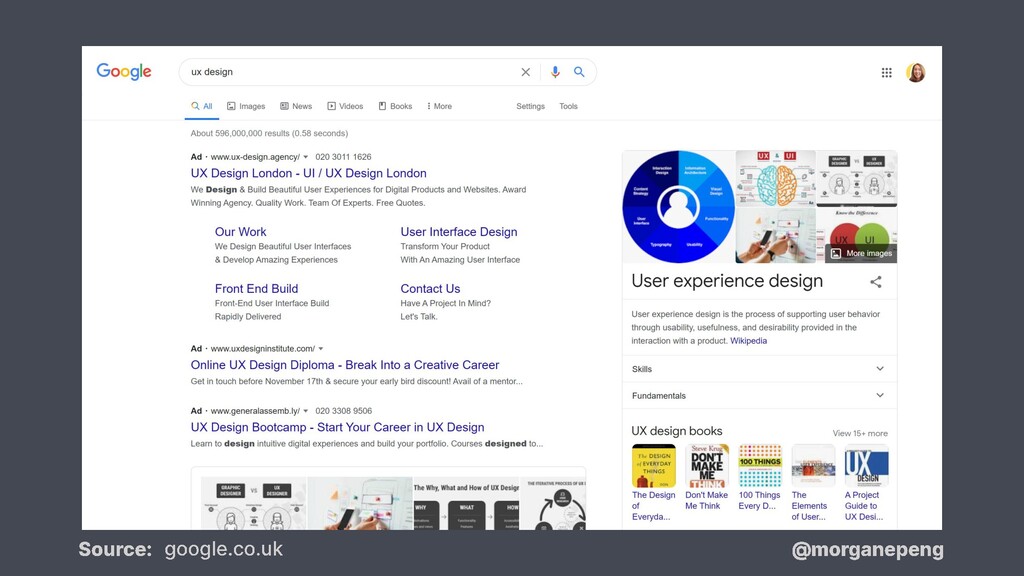The width and height of the screenshot is (1024, 576).
Task: Open the 'Contact Us' sitelink
Action: pyautogui.click(x=430, y=289)
